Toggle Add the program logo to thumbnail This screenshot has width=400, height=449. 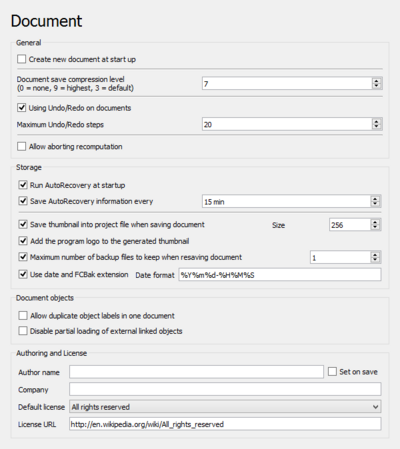click(x=23, y=241)
